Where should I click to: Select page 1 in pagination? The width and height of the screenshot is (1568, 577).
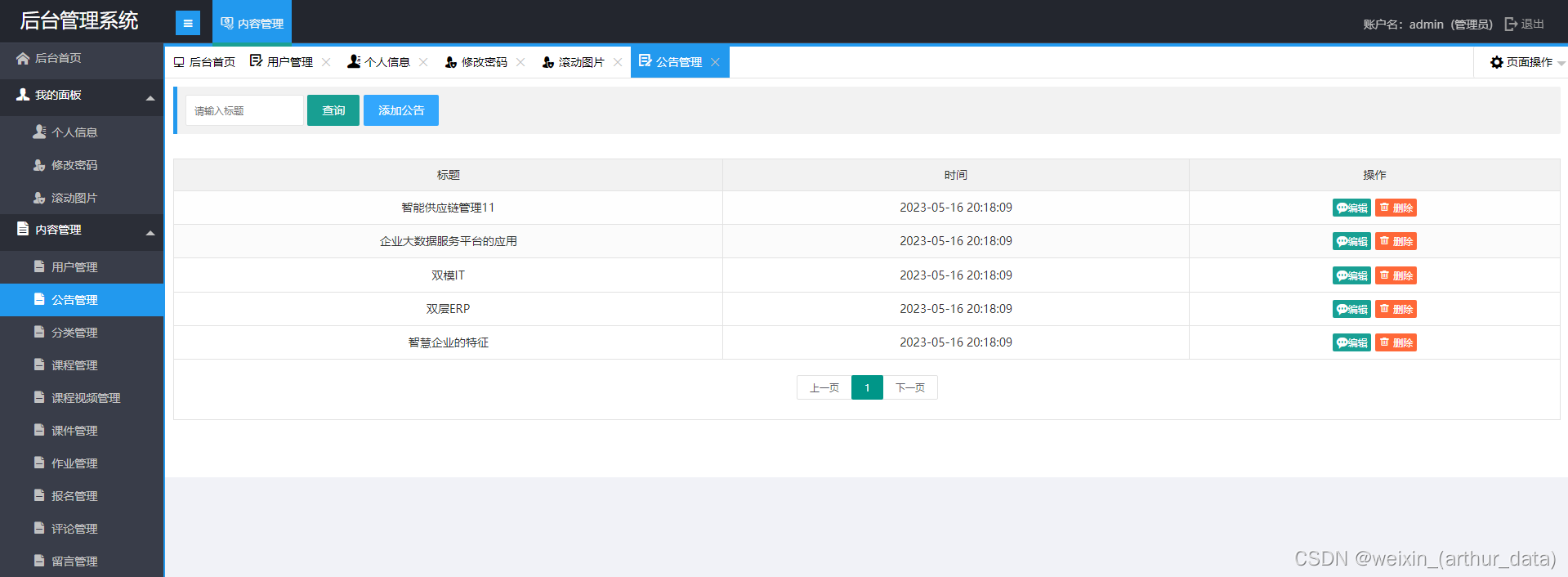pyautogui.click(x=867, y=387)
